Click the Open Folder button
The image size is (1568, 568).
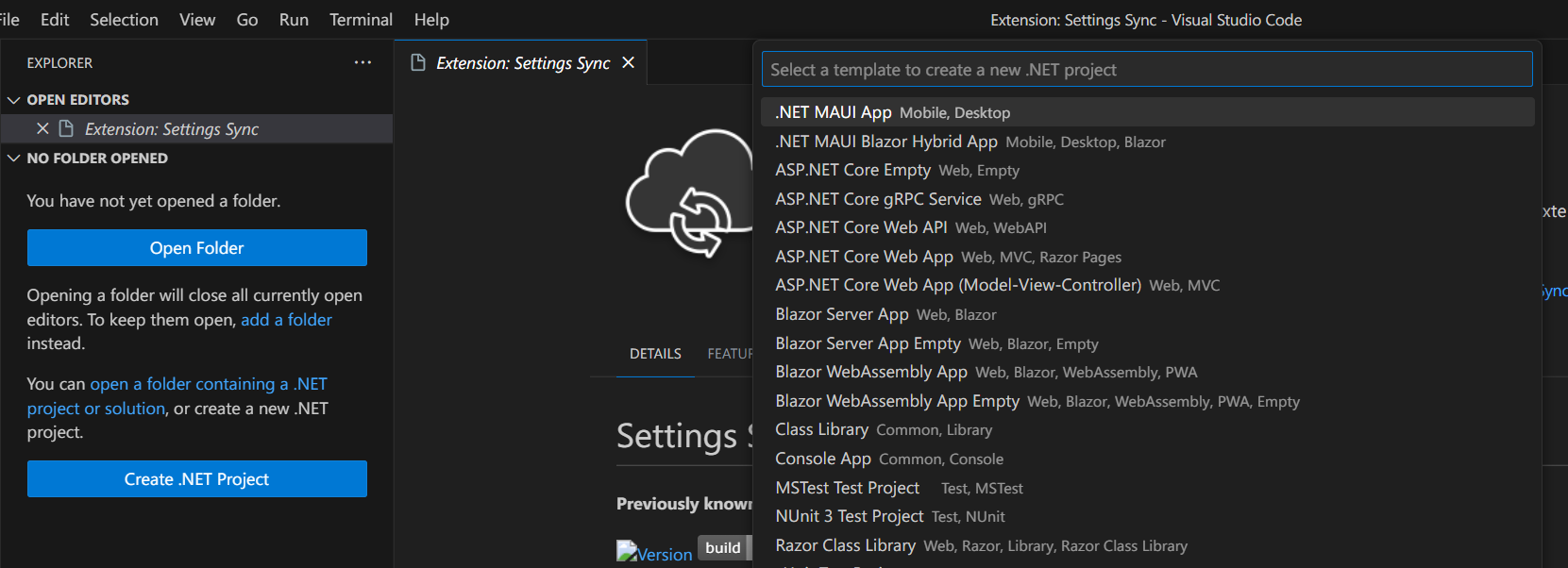pyautogui.click(x=196, y=248)
